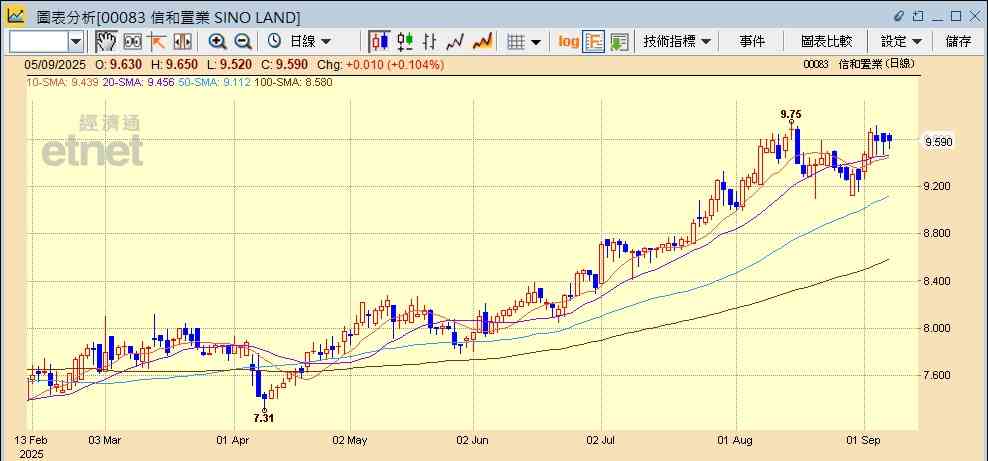Expand the grid options dropdown arrow
988x461 pixels.
[536, 42]
